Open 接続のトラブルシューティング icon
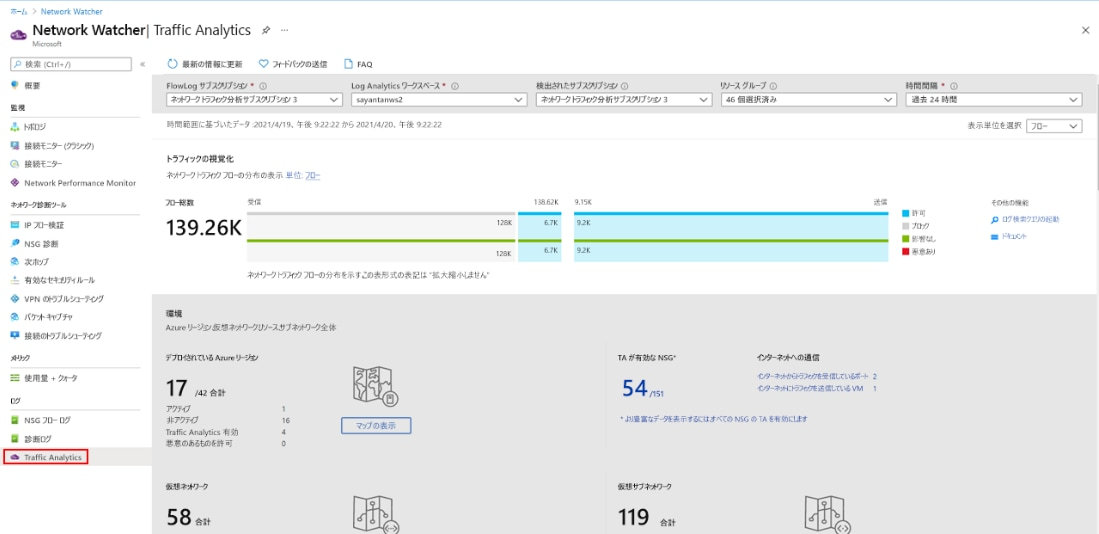The height and width of the screenshot is (534, 1099). pos(15,336)
